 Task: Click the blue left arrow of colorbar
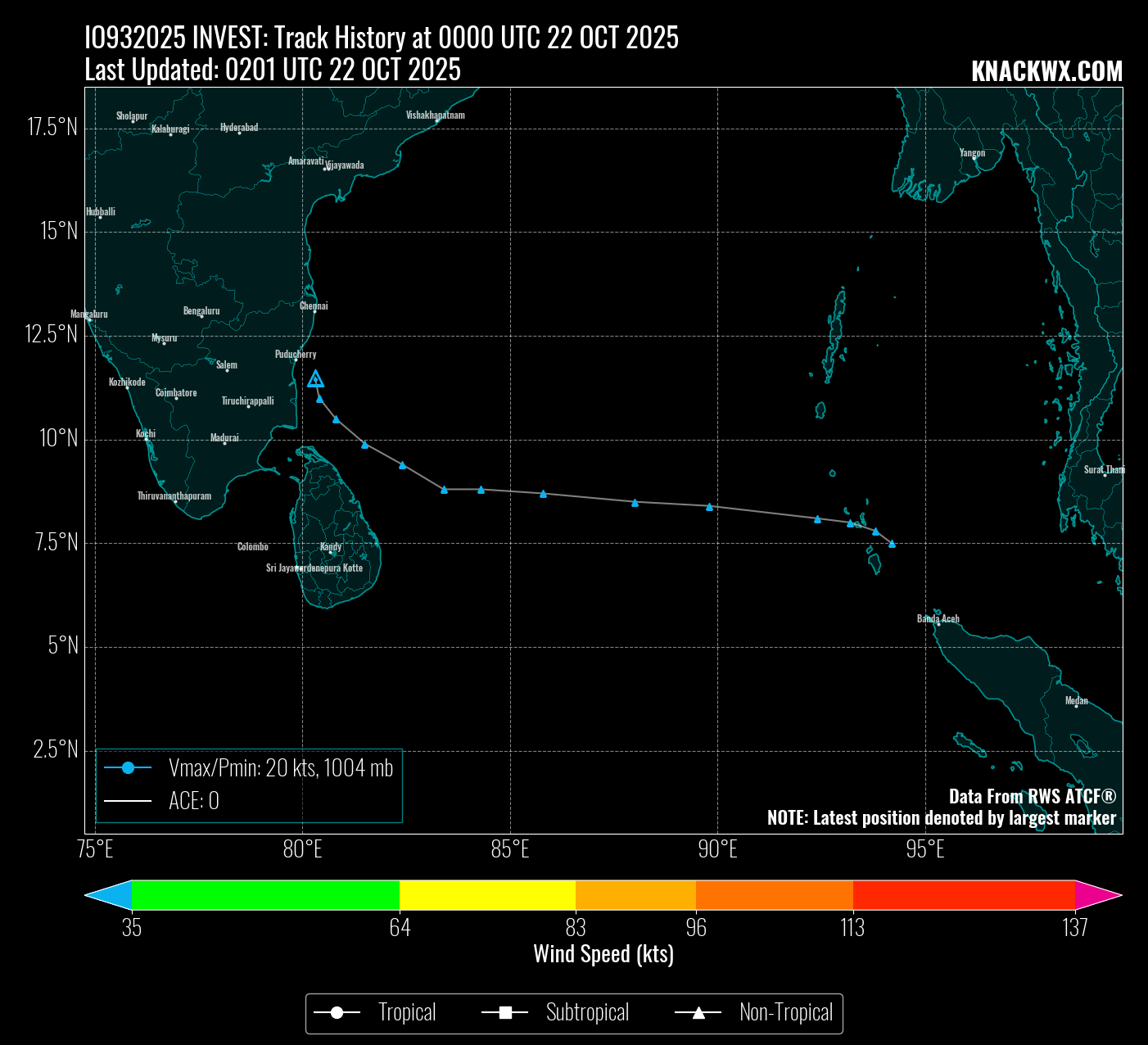[109, 895]
